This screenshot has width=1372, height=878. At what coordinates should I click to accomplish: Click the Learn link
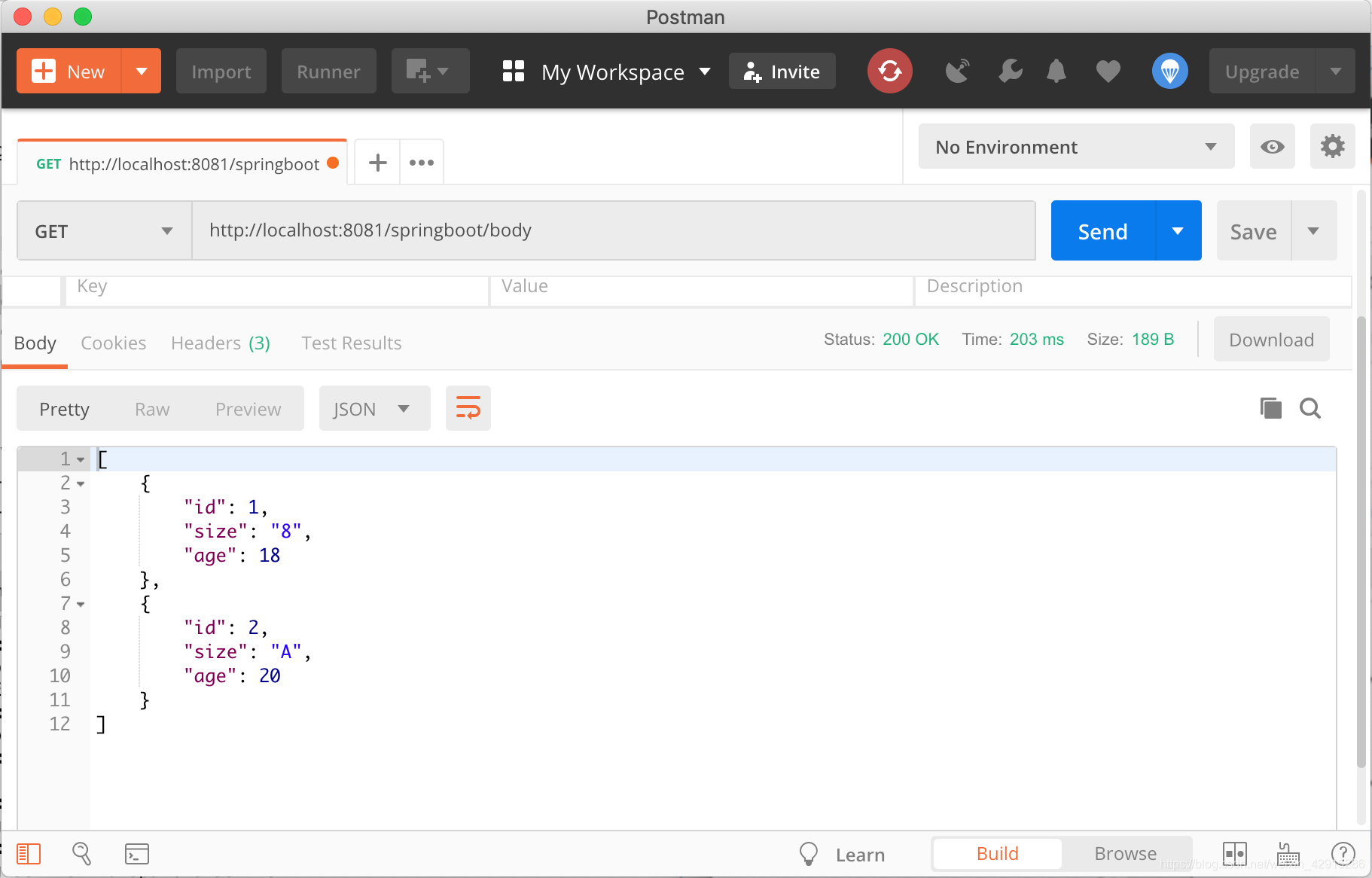[860, 855]
